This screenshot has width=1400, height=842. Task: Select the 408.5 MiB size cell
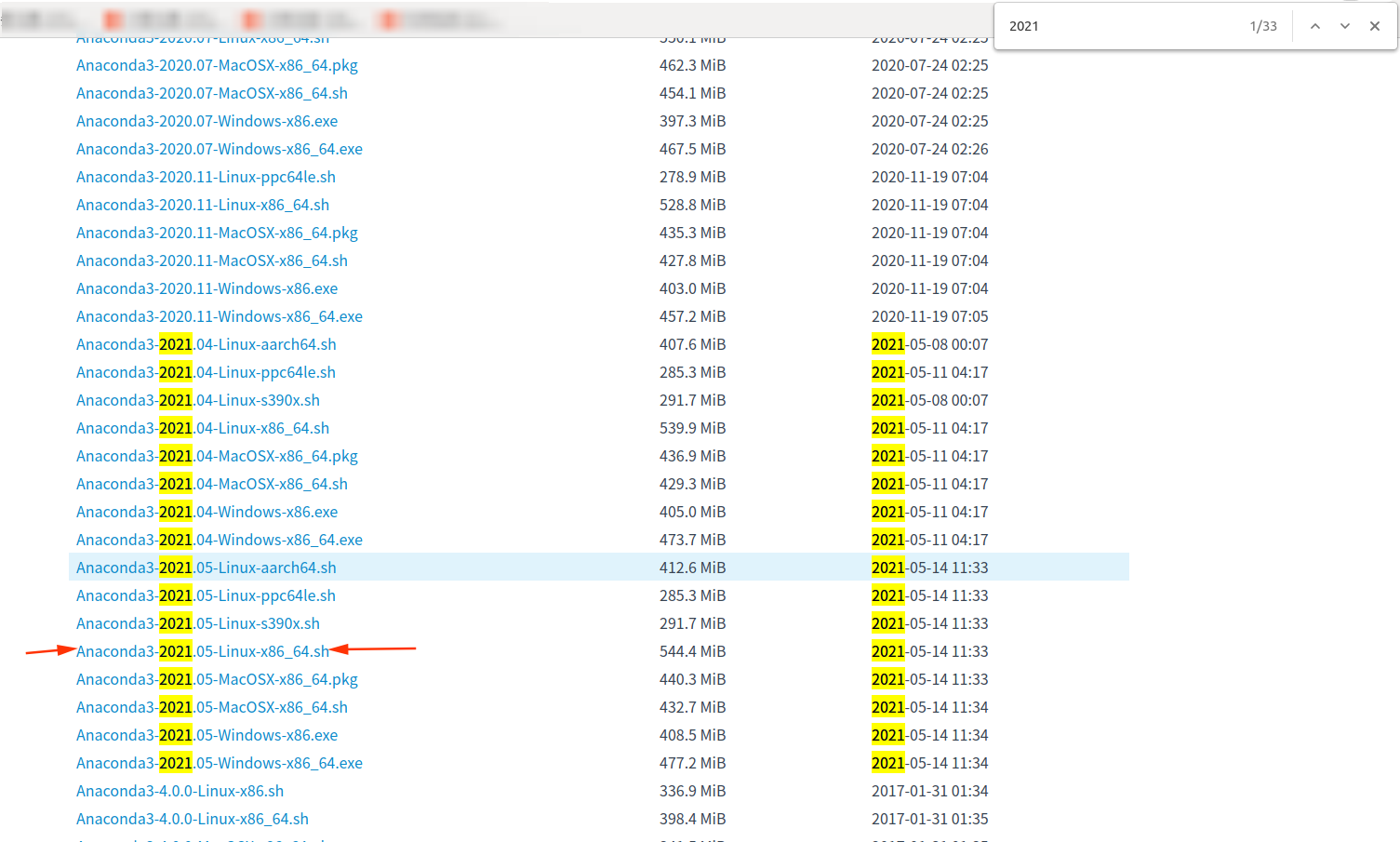[692, 735]
